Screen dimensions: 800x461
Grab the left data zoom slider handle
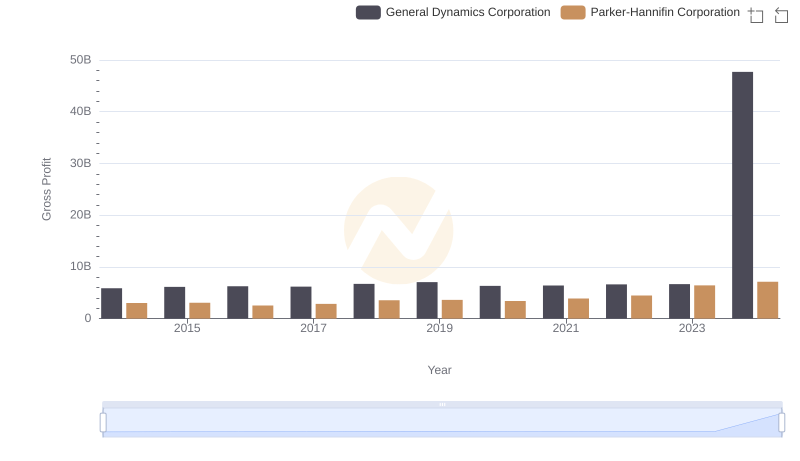(x=103, y=422)
